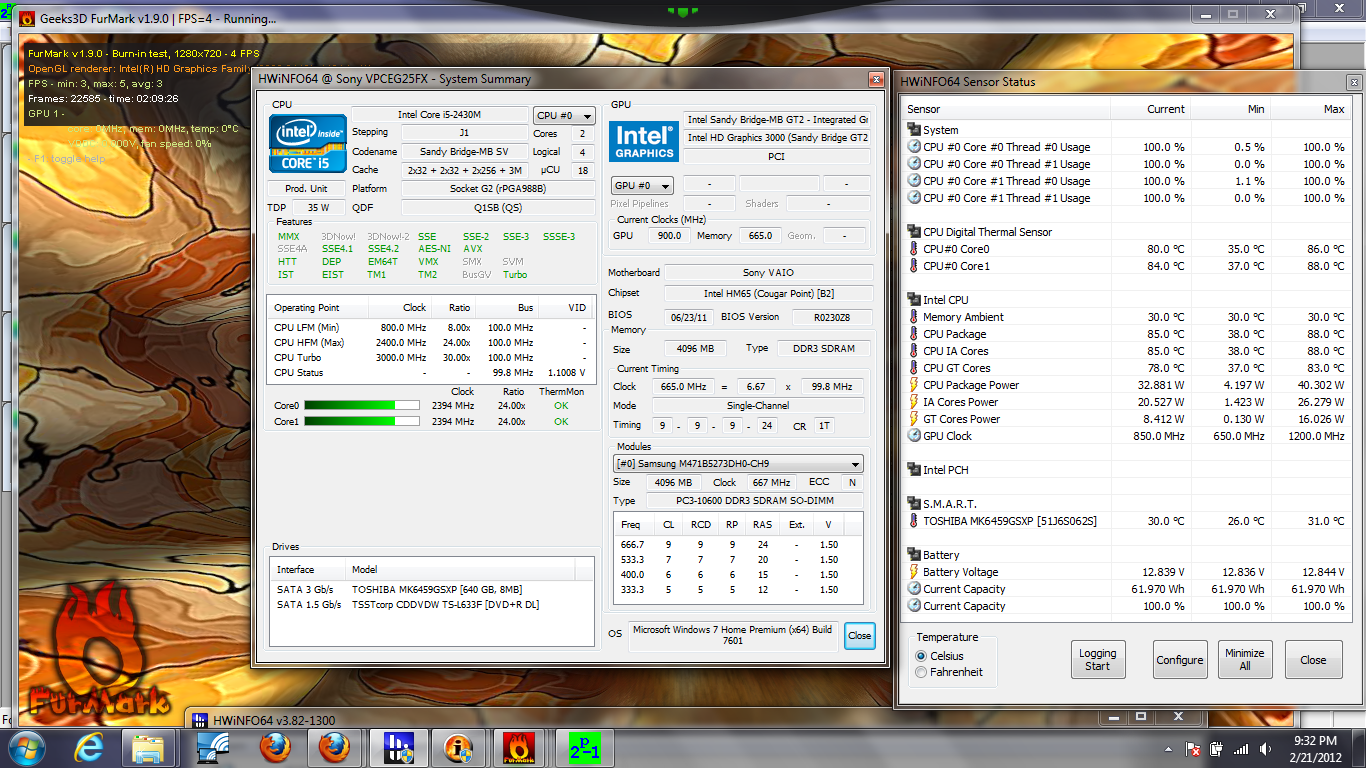The width and height of the screenshot is (1366, 768).
Task: Click thermometer icon beside CPU#0 Core1
Action: click(x=914, y=266)
